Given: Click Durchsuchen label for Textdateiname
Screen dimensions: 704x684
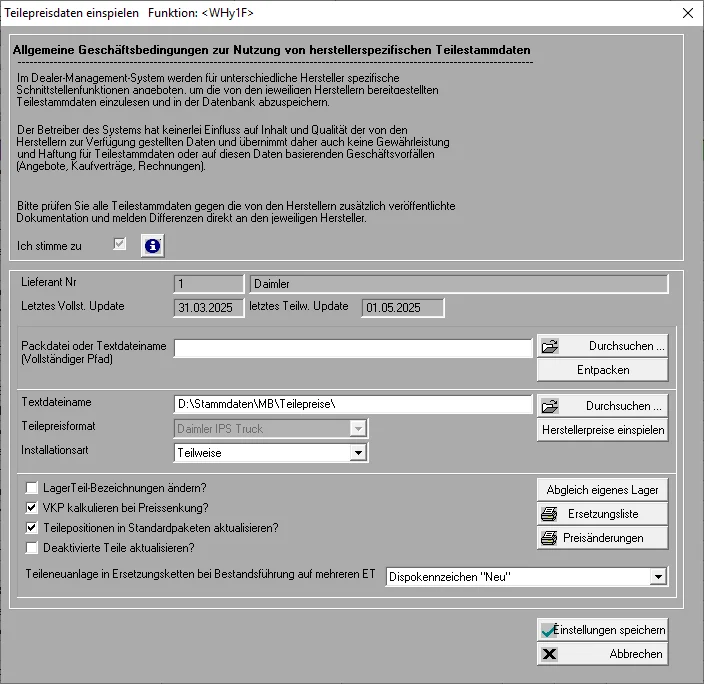Looking at the screenshot, I should 624,406.
